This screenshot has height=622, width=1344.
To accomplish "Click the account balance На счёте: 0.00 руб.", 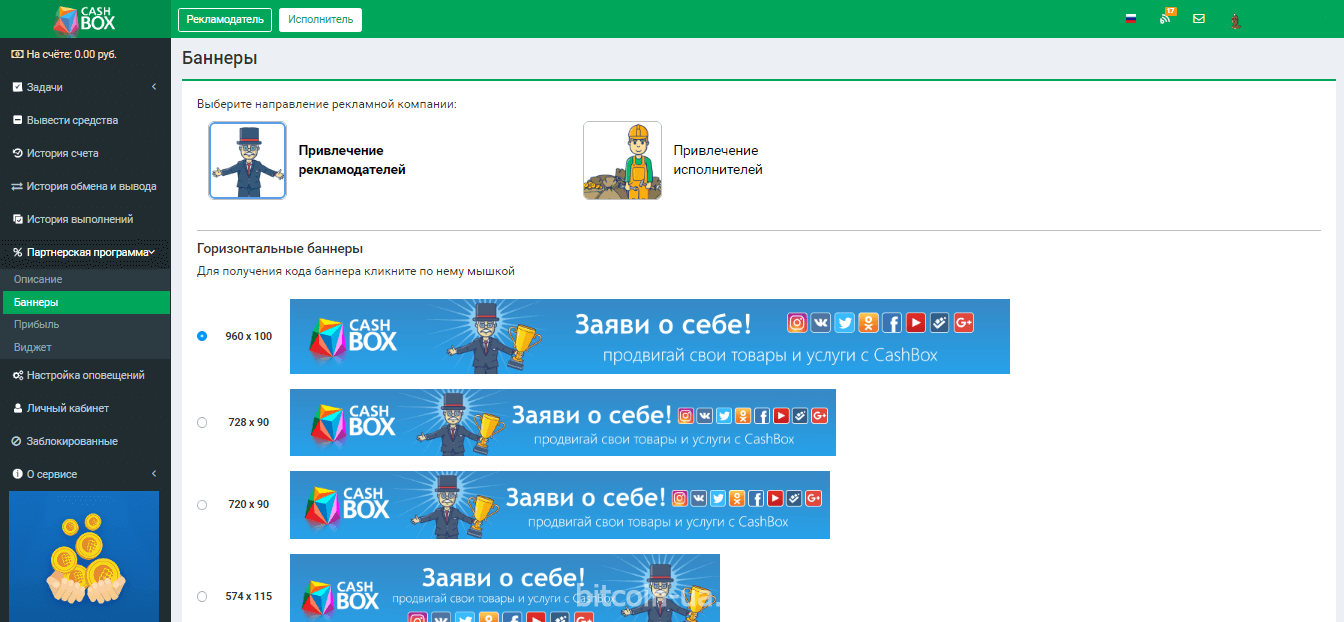I will [x=64, y=54].
